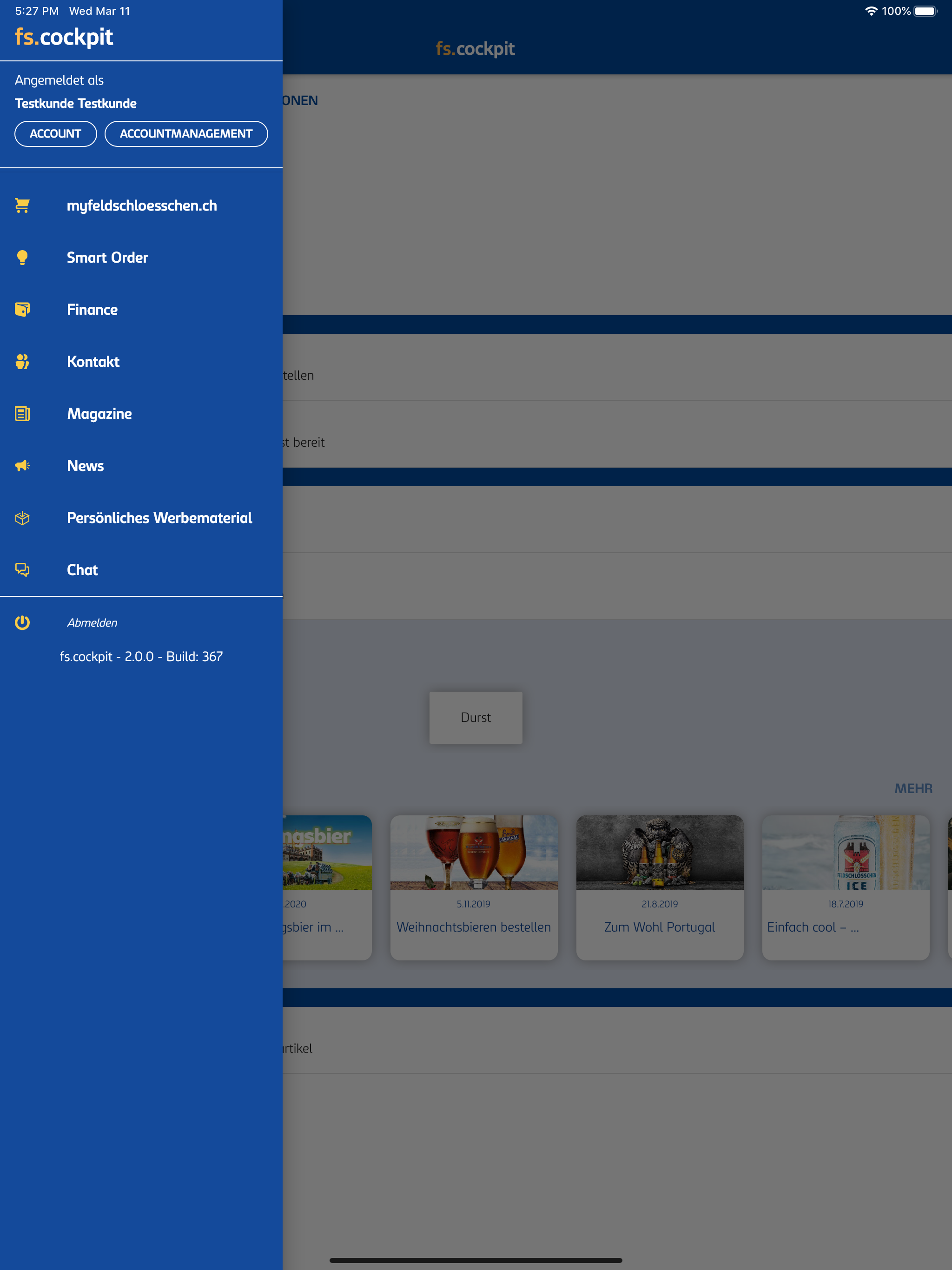Click MEHR to see more news
Viewport: 952px width, 1270px height.
[x=913, y=788]
